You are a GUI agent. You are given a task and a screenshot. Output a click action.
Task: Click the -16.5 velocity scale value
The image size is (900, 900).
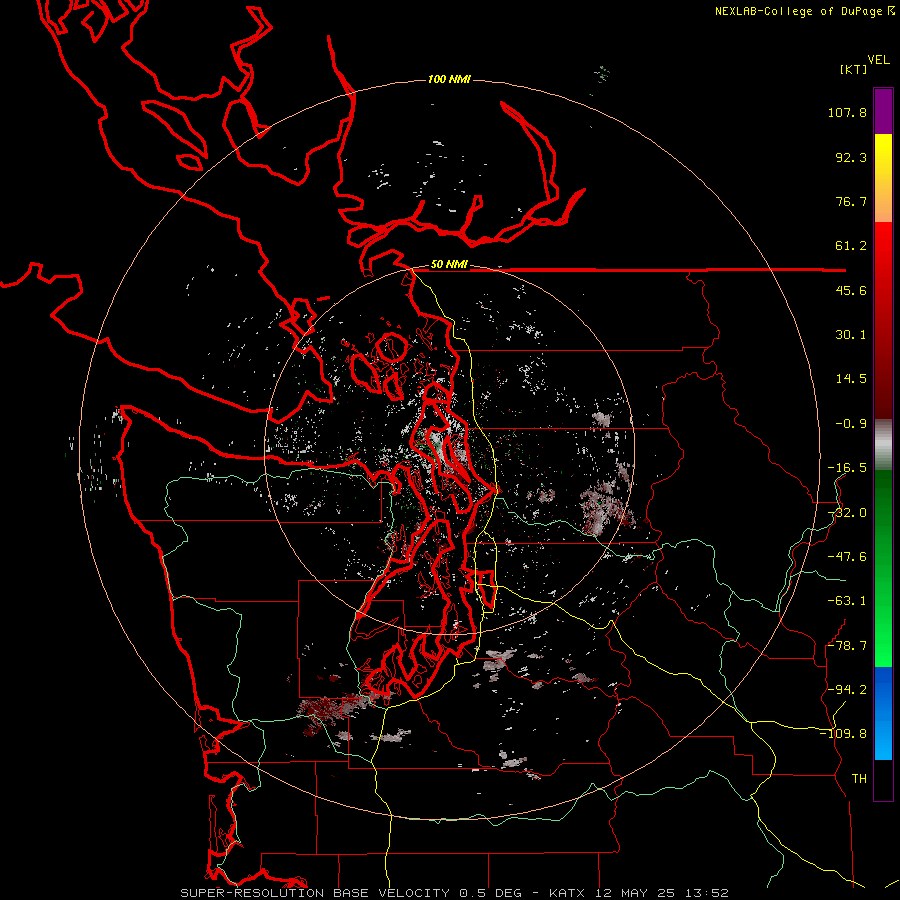point(847,468)
